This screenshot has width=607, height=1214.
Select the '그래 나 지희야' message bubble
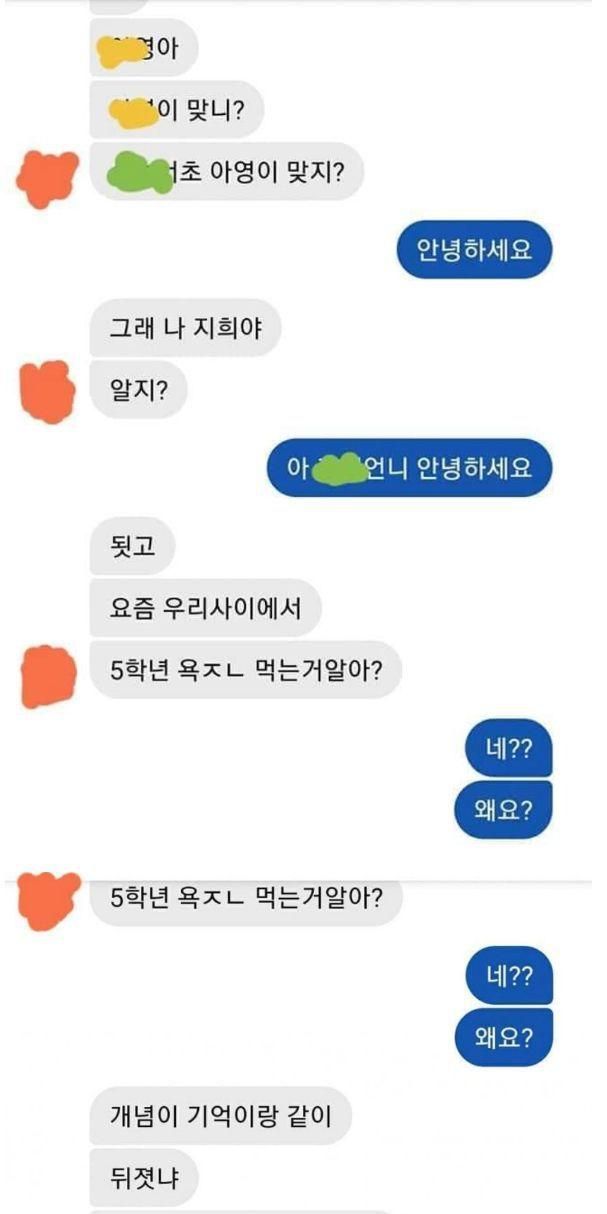click(x=185, y=327)
